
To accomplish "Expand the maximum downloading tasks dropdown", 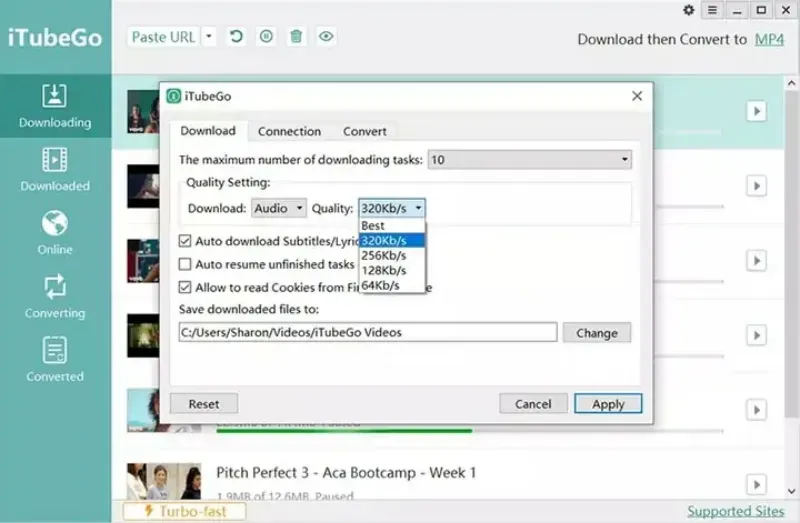I will (x=530, y=160).
